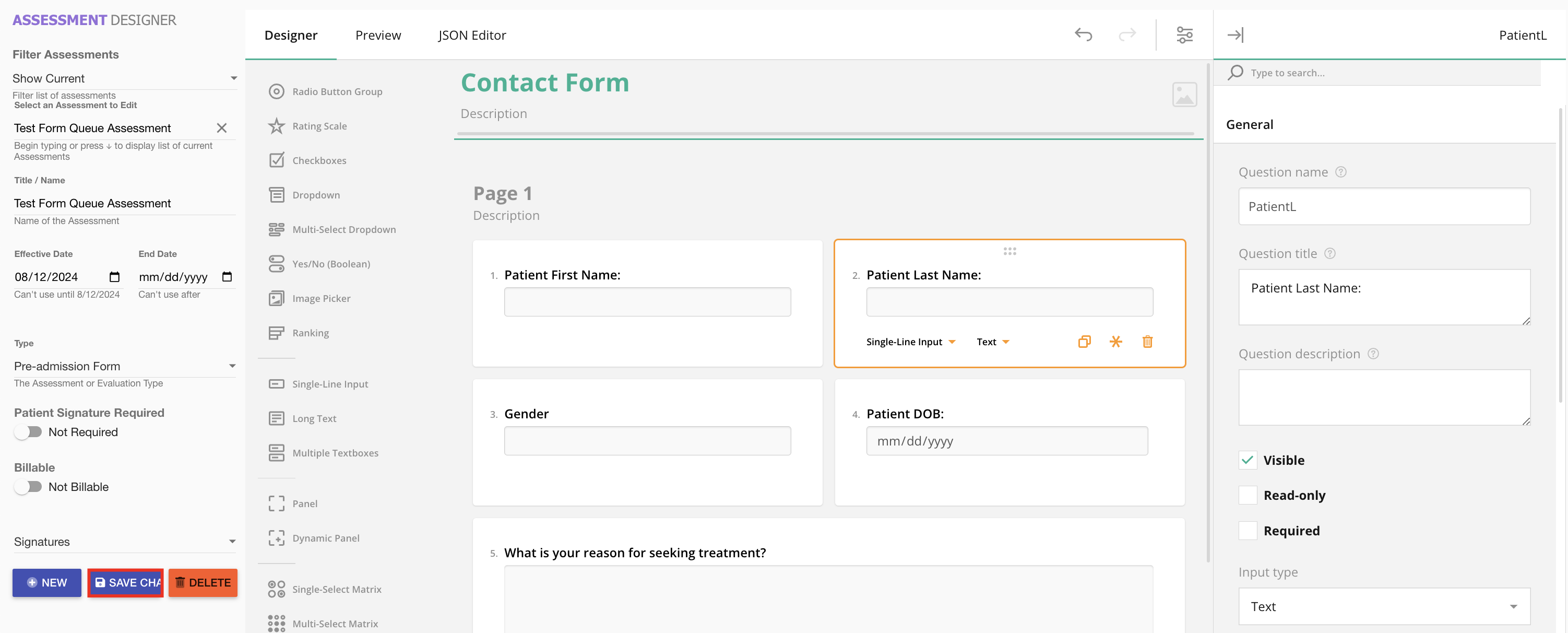Open the Show Current filter dropdown
Image resolution: width=1568 pixels, height=633 pixels.
coord(124,78)
